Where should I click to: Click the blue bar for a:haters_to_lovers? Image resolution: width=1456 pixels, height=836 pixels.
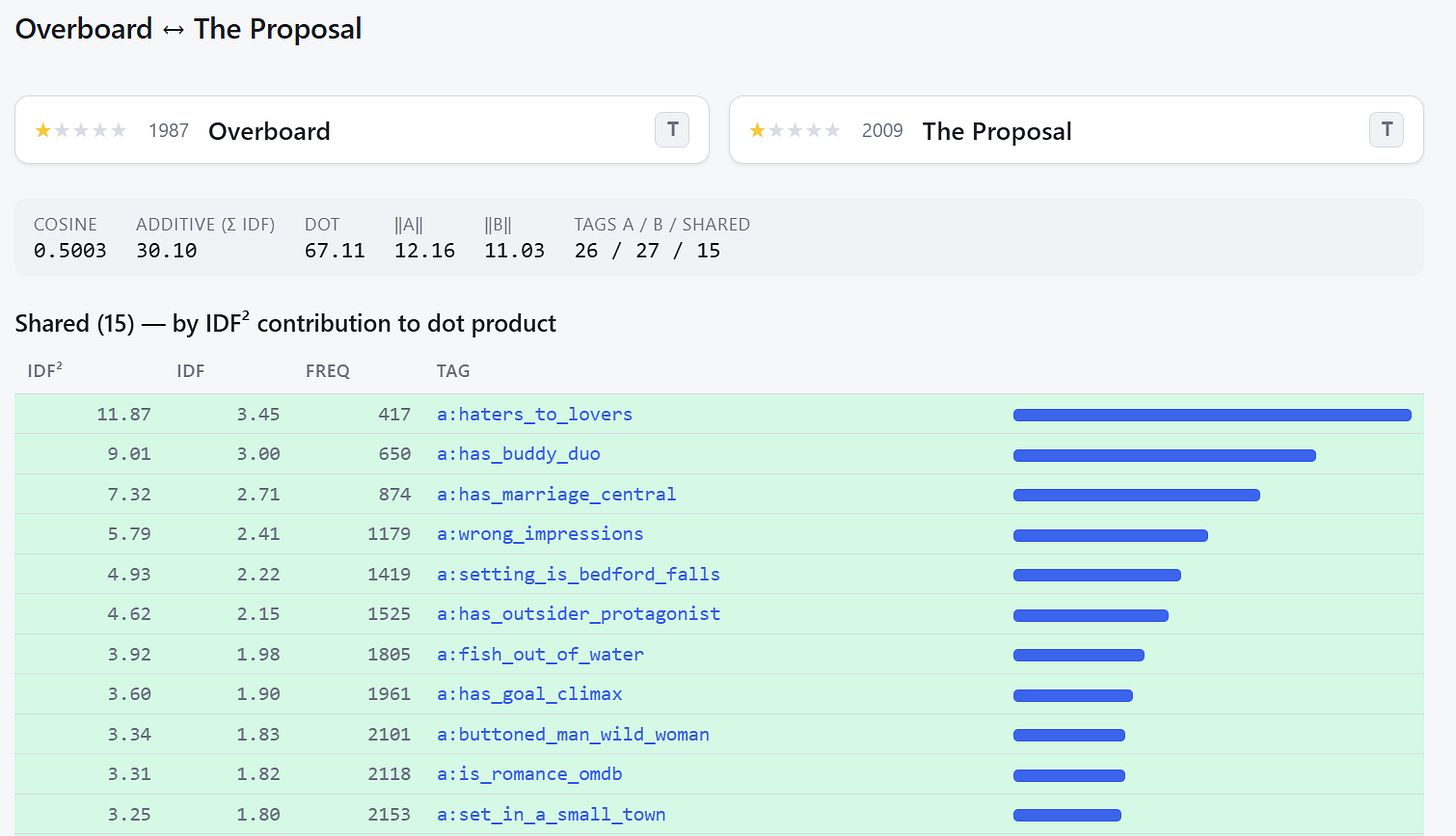(1212, 415)
